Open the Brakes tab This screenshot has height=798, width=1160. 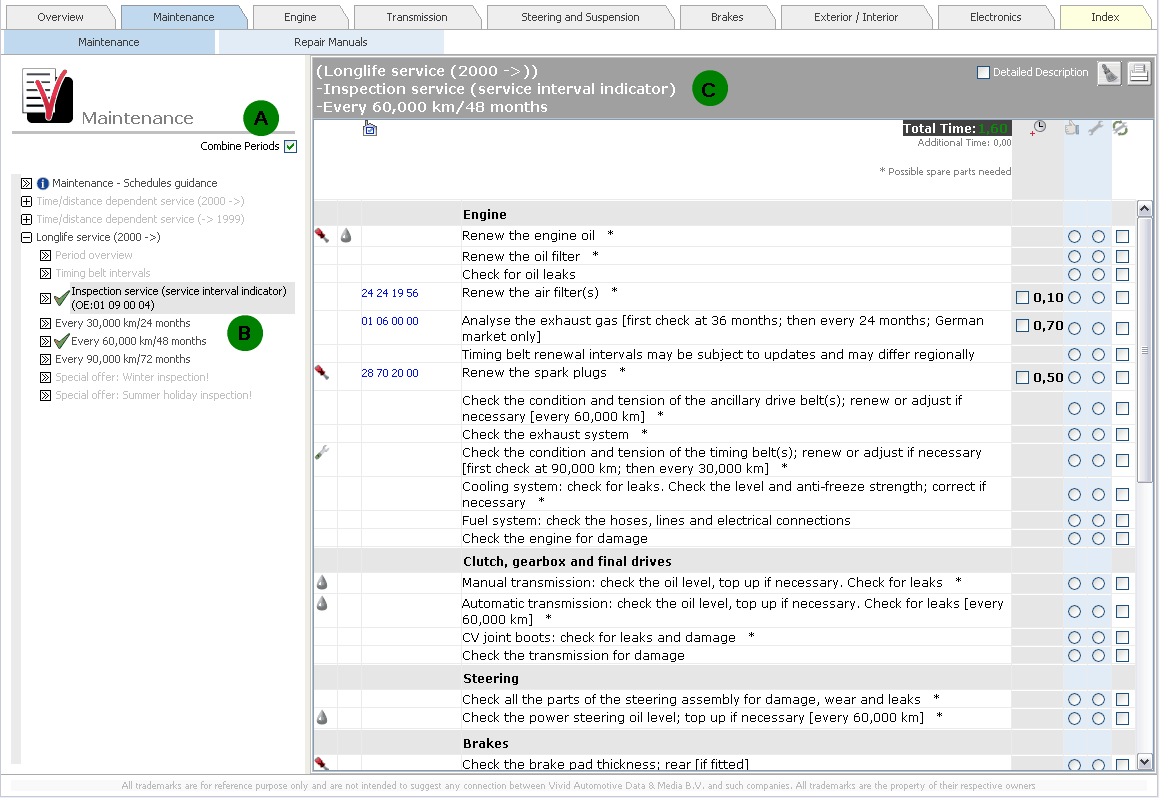tap(726, 17)
